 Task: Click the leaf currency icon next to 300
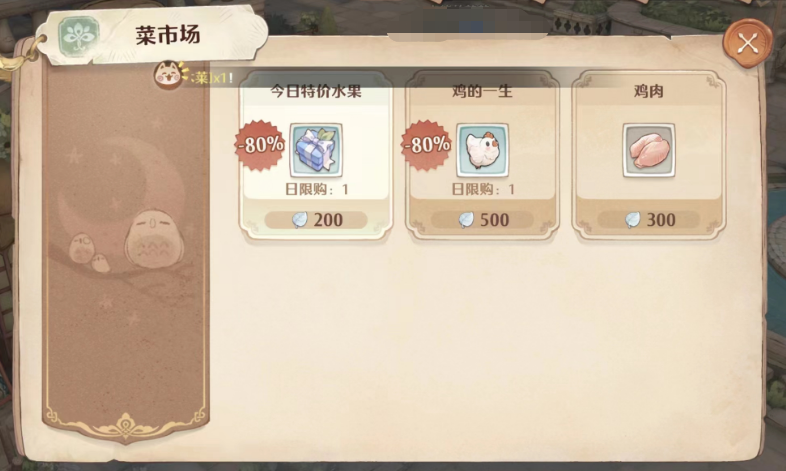633,220
